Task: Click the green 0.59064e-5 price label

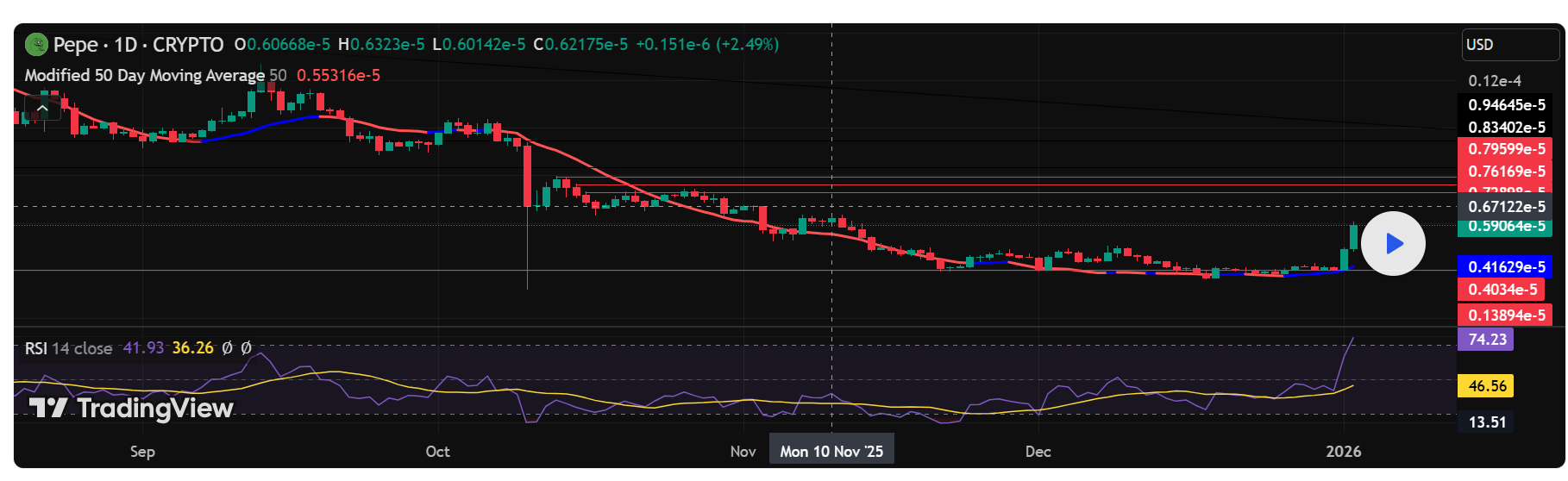Action: 1506,227
